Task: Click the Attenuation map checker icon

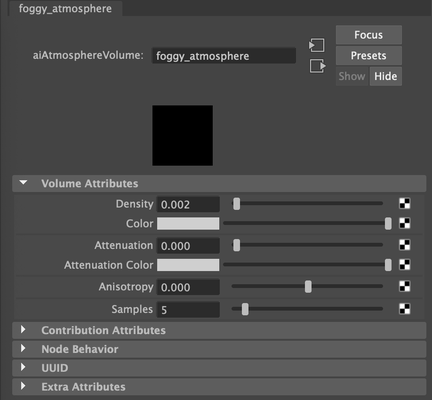Action: point(405,245)
